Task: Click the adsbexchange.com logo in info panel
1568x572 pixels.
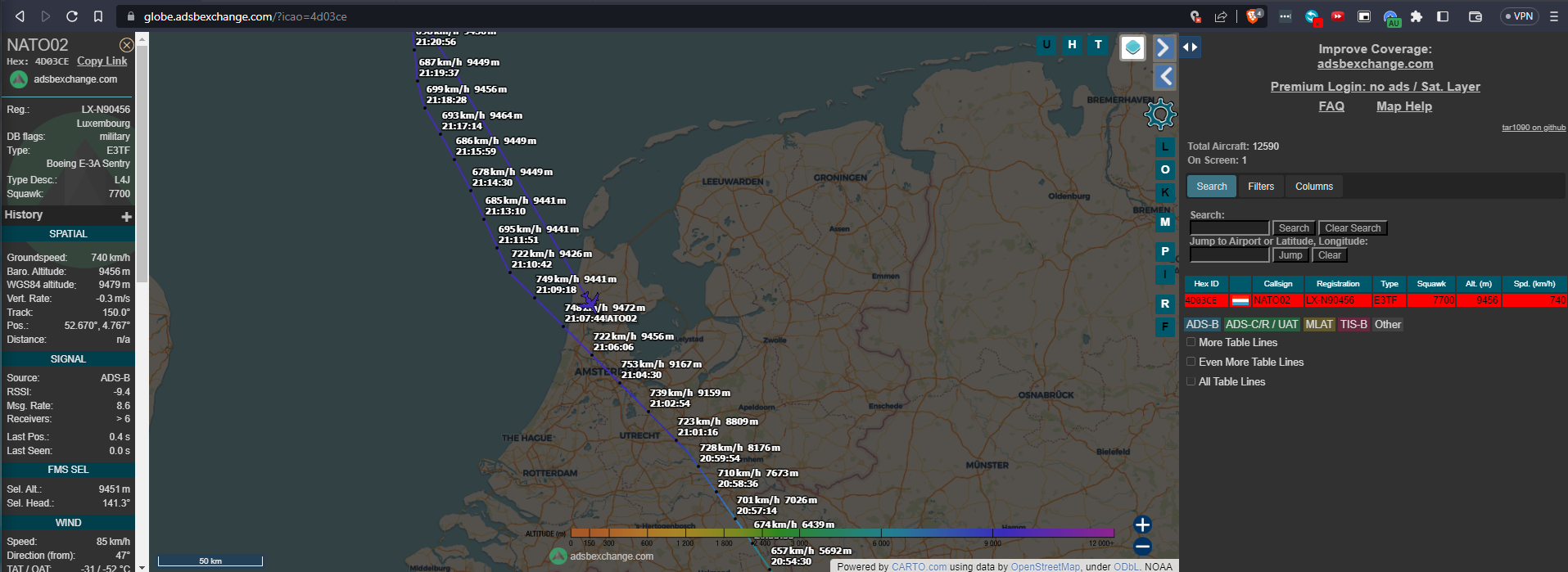Action: coord(64,79)
